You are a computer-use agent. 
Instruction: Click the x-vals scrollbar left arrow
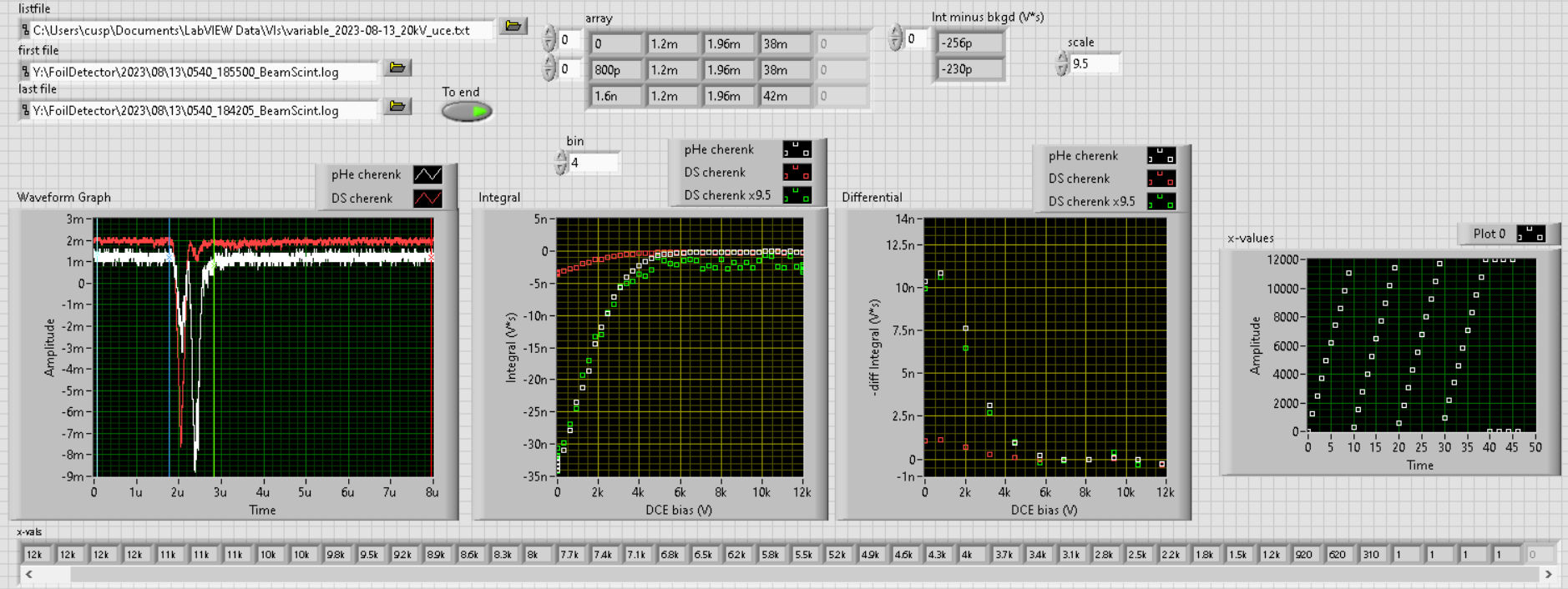click(x=29, y=574)
